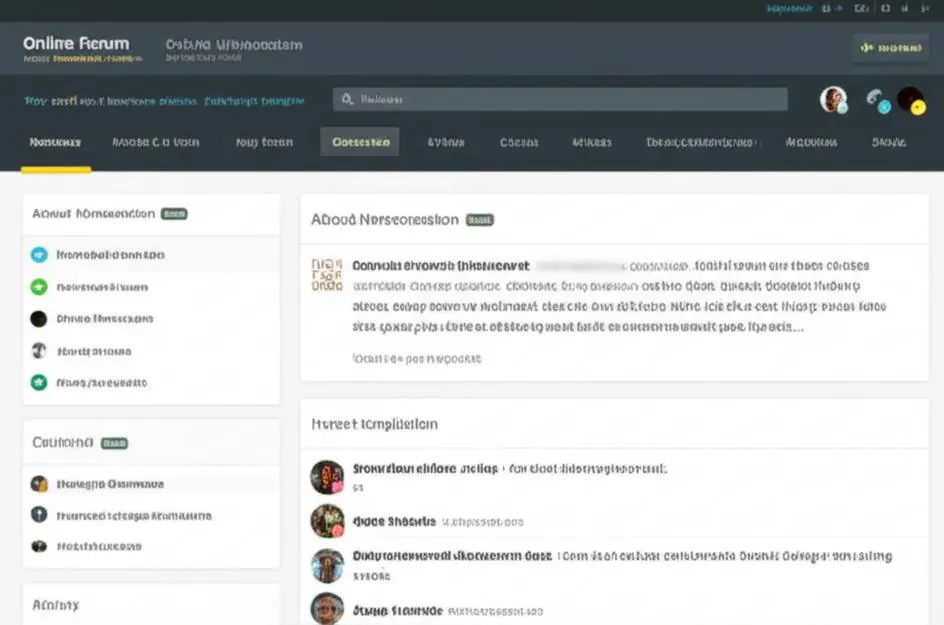This screenshot has width=944, height=625.
Task: Click into the header search field
Action: 560,99
